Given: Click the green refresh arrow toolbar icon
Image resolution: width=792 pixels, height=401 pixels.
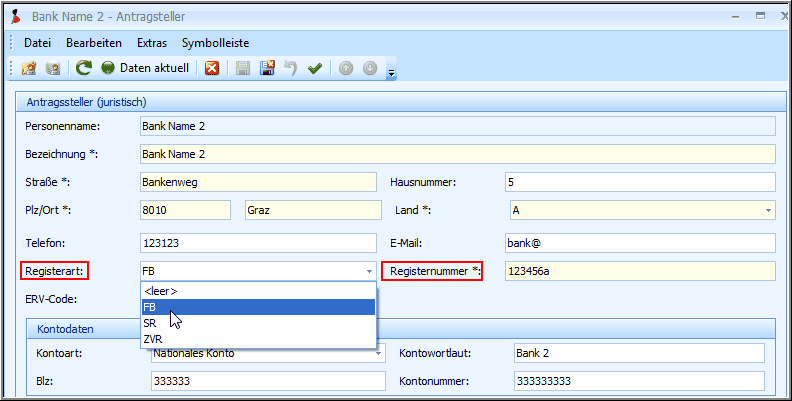Looking at the screenshot, I should (84, 68).
